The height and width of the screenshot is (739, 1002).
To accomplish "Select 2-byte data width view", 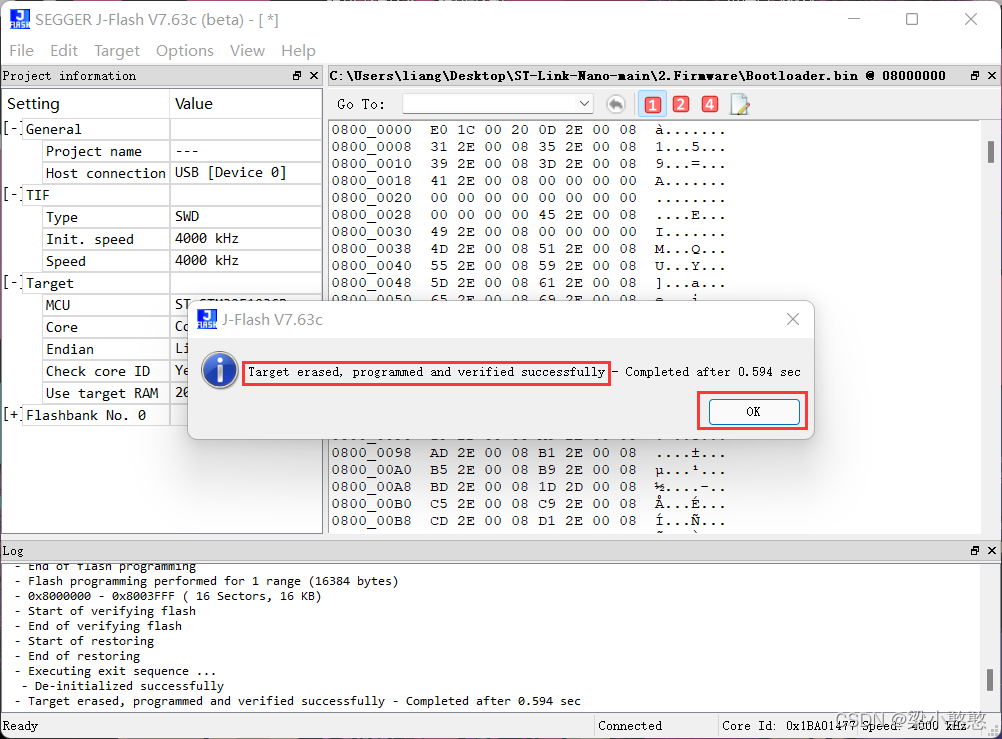I will pos(681,104).
